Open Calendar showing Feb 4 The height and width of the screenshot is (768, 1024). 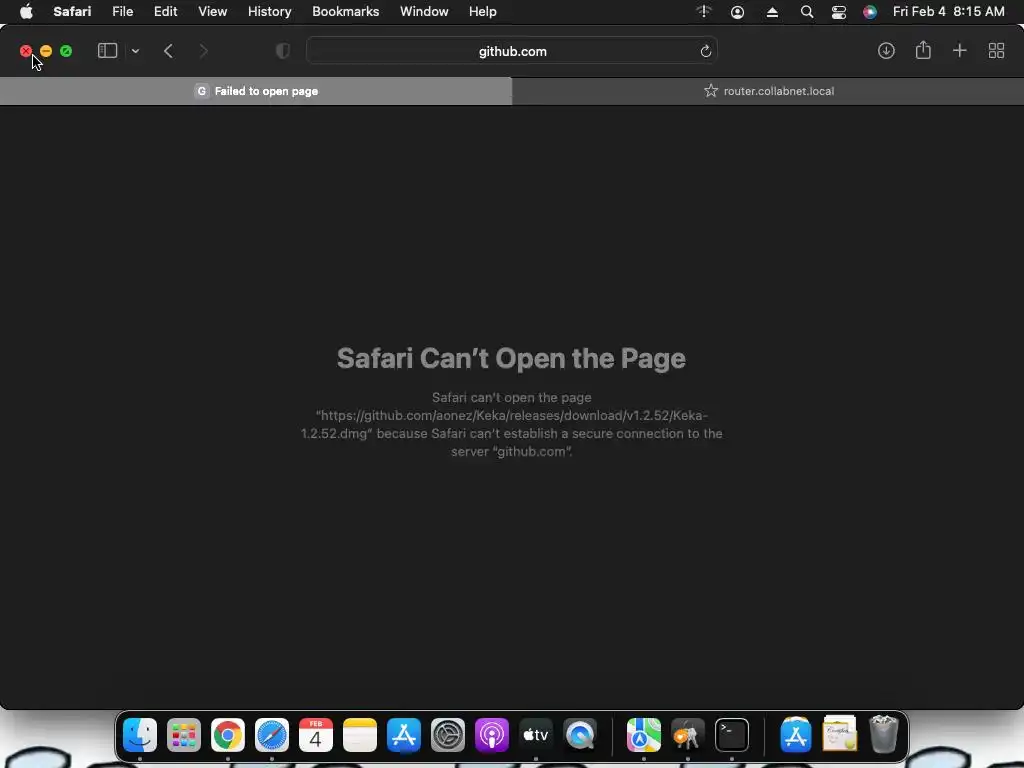(315, 735)
